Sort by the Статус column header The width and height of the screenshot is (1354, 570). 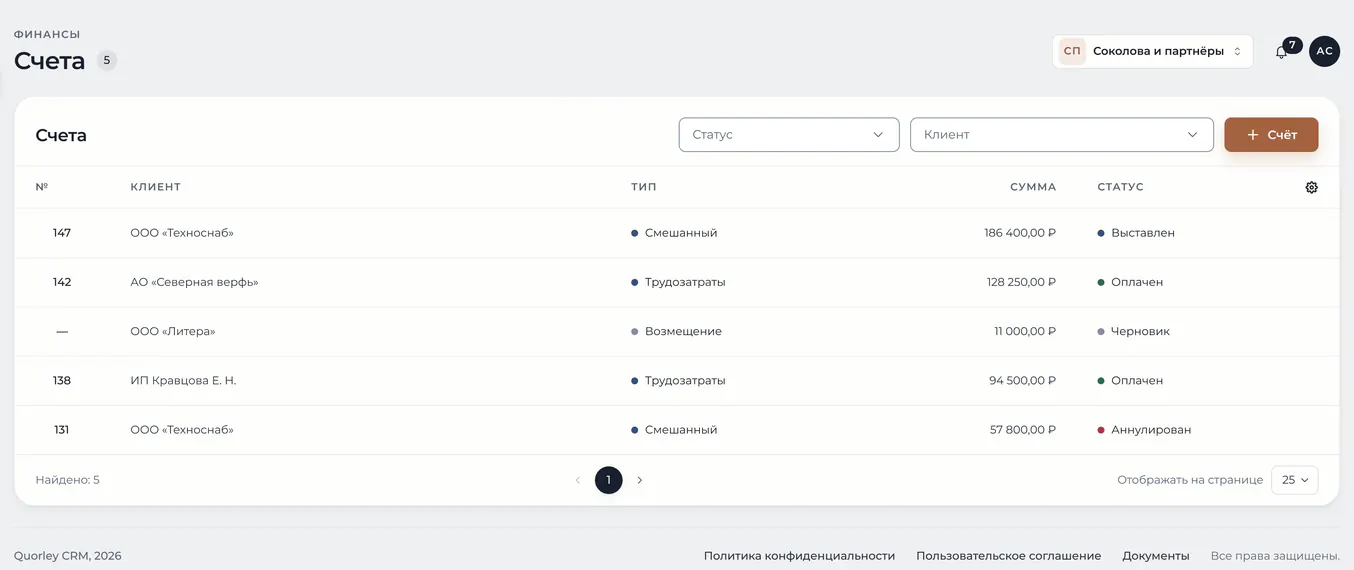[x=1120, y=187]
